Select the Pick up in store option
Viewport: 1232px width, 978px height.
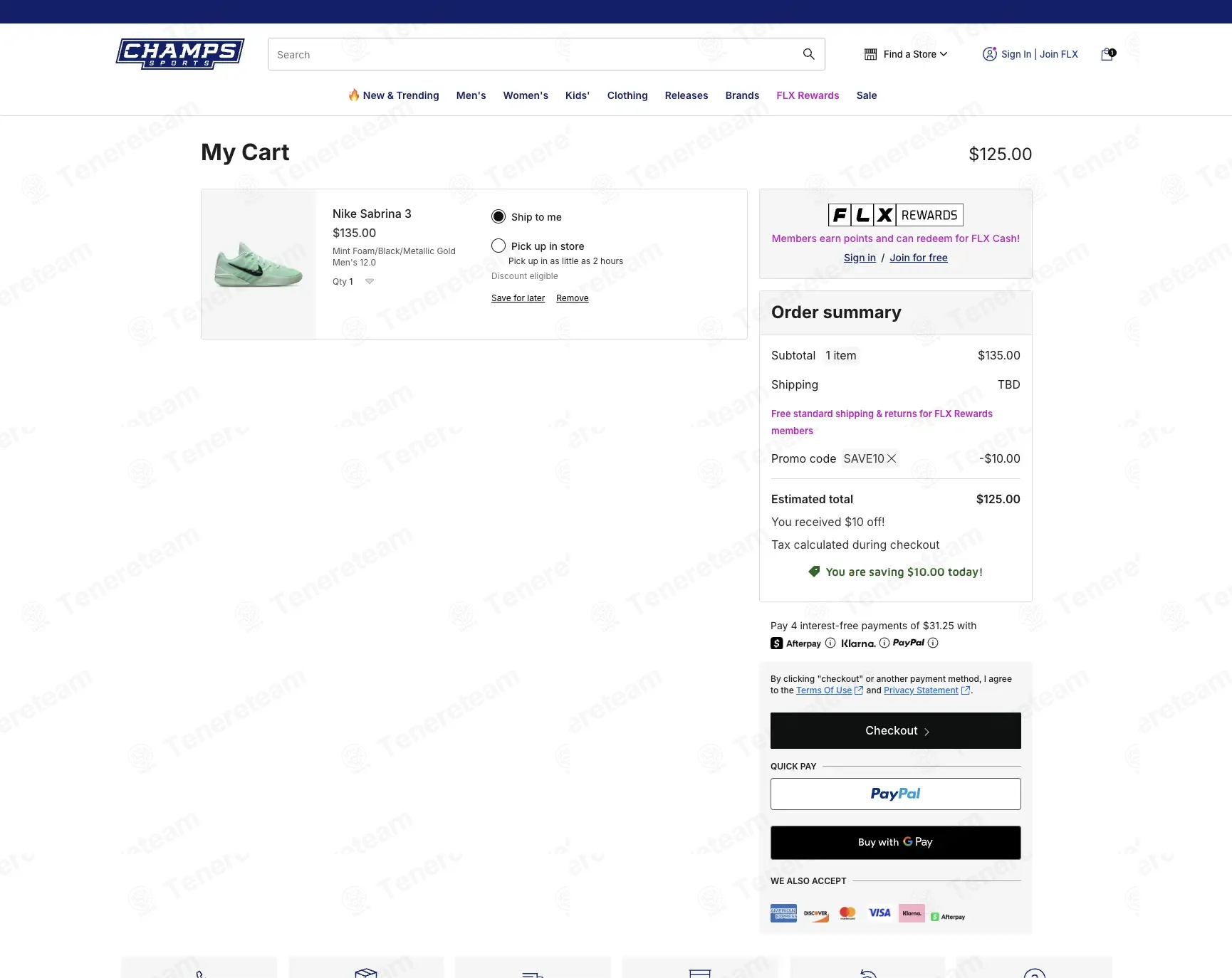(x=498, y=246)
